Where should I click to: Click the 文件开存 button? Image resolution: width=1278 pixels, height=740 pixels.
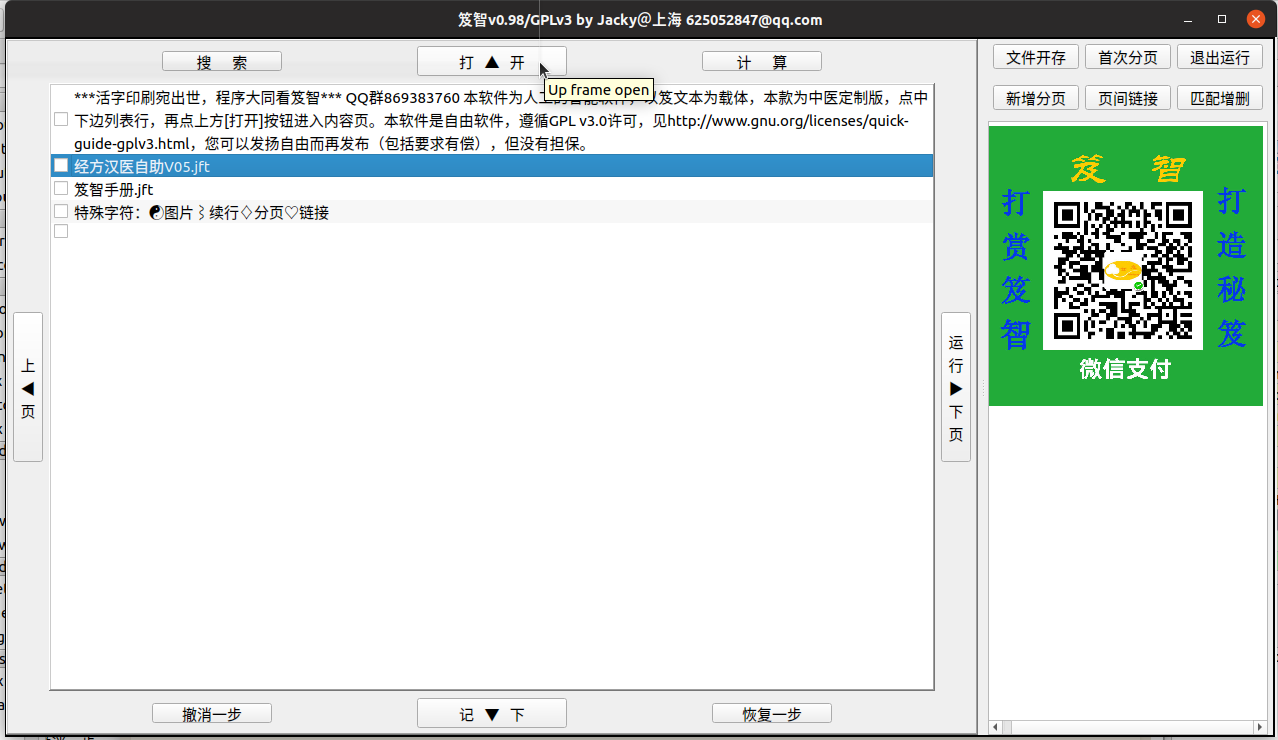click(x=1036, y=57)
